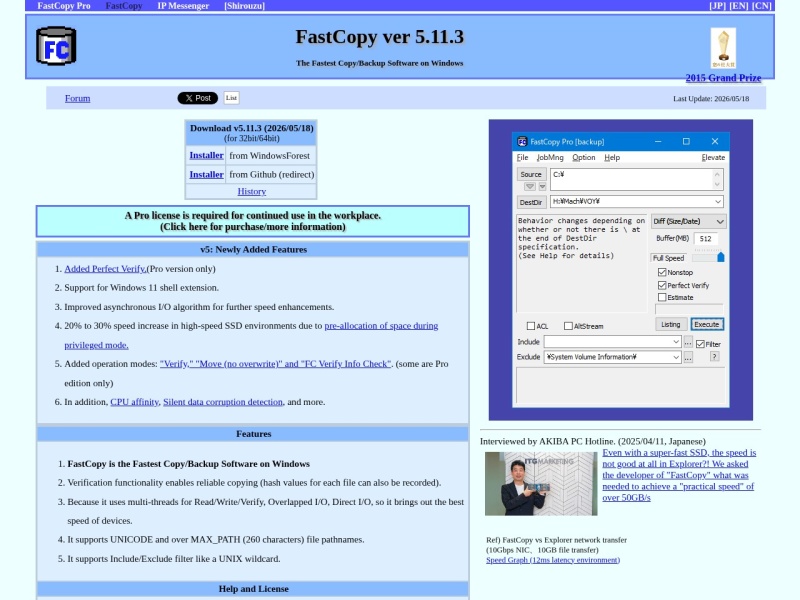Click the FastCopy FC logo icon

[56, 46]
